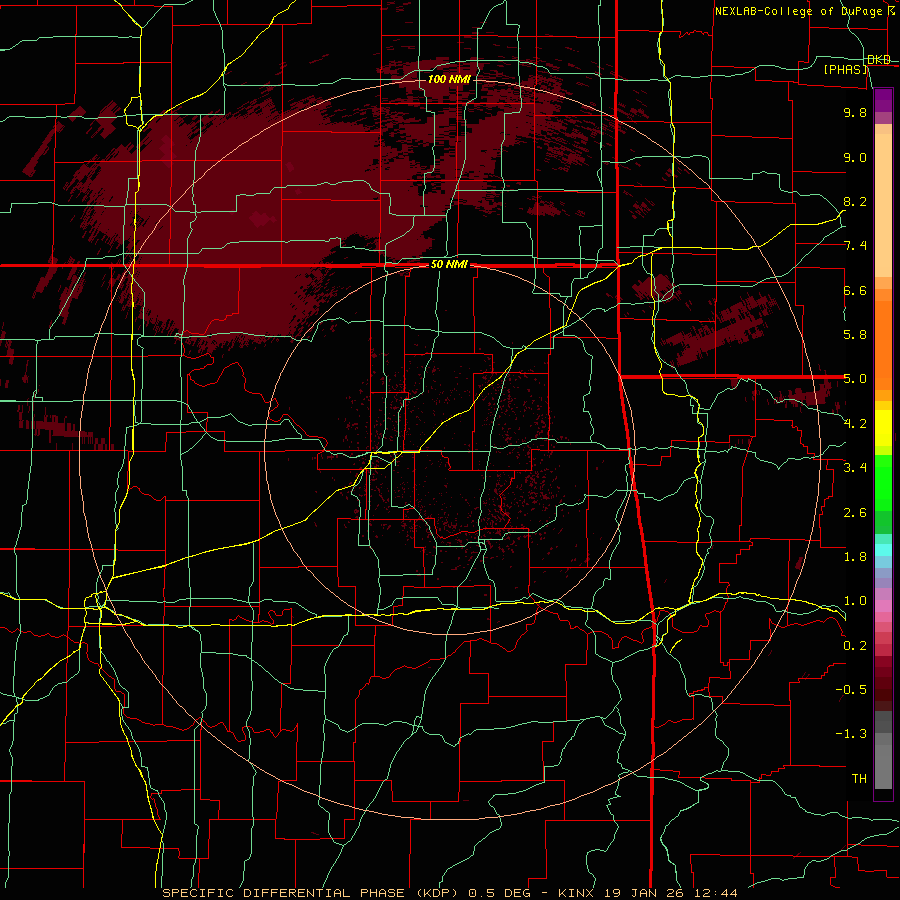900x900 pixels.
Task: Click the cyan segment of the color bar
Action: [883, 549]
